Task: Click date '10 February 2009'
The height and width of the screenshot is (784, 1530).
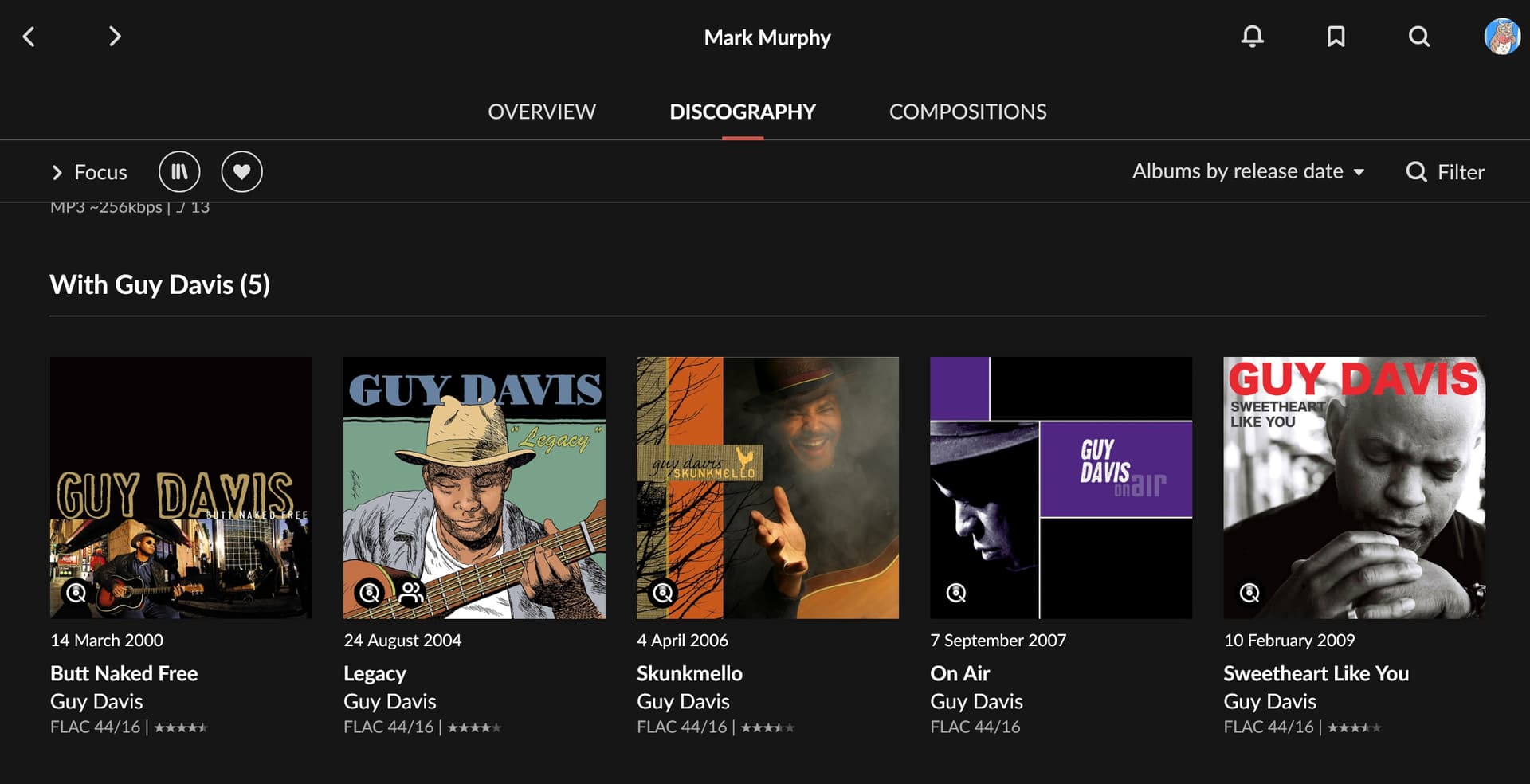Action: (1289, 641)
